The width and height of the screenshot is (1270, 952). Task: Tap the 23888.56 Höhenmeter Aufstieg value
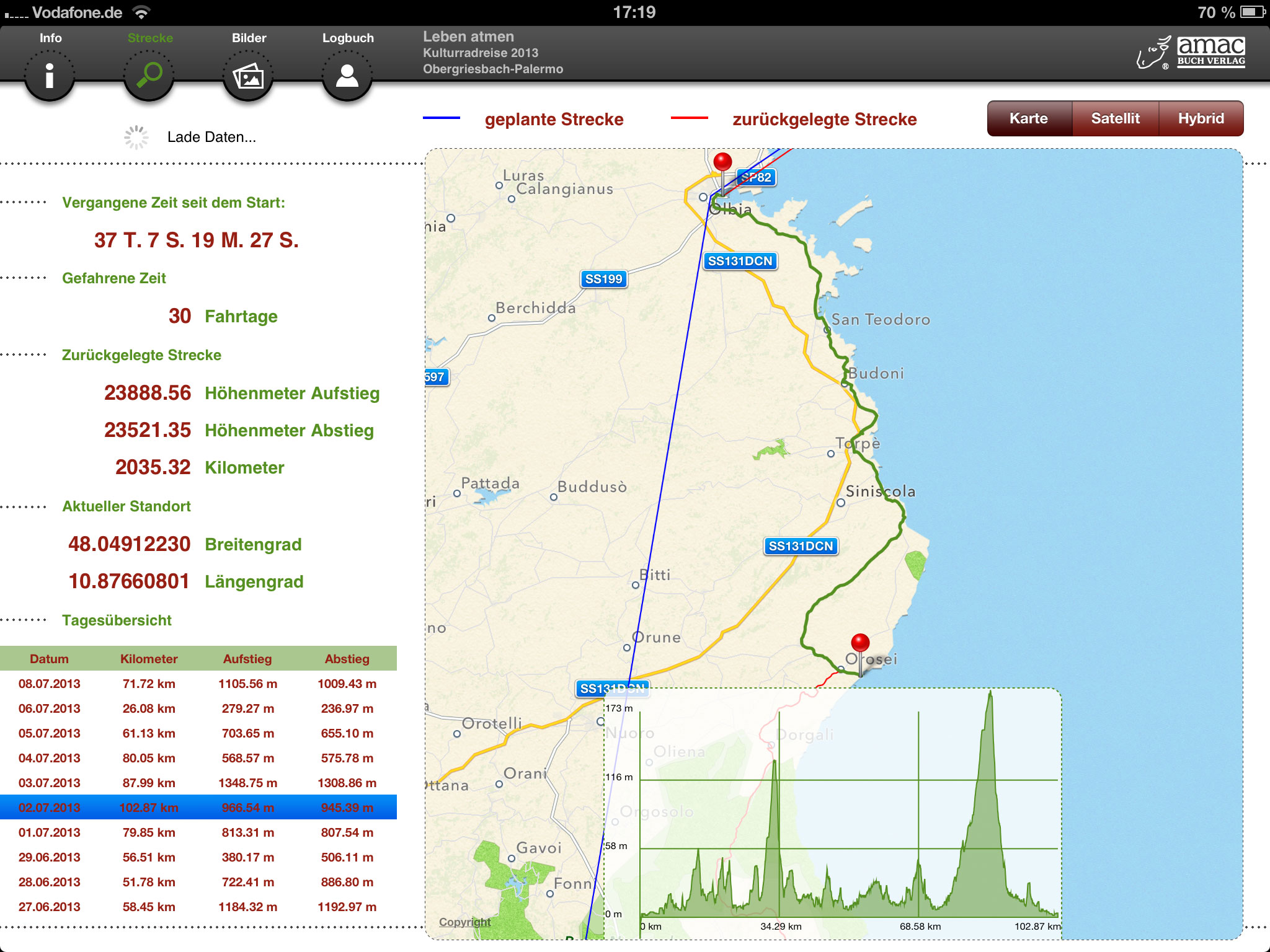[148, 393]
